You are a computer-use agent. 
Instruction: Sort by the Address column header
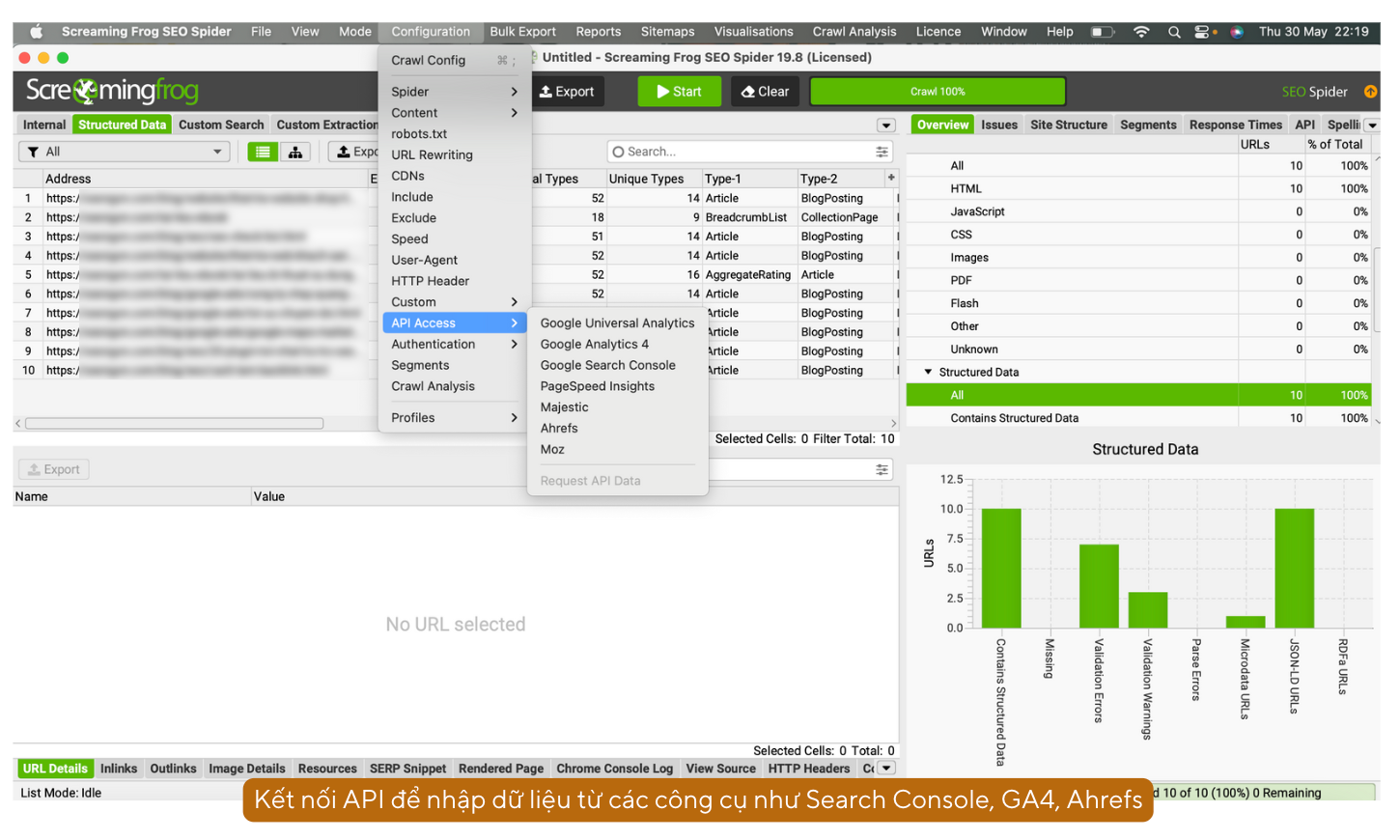pyautogui.click(x=206, y=179)
